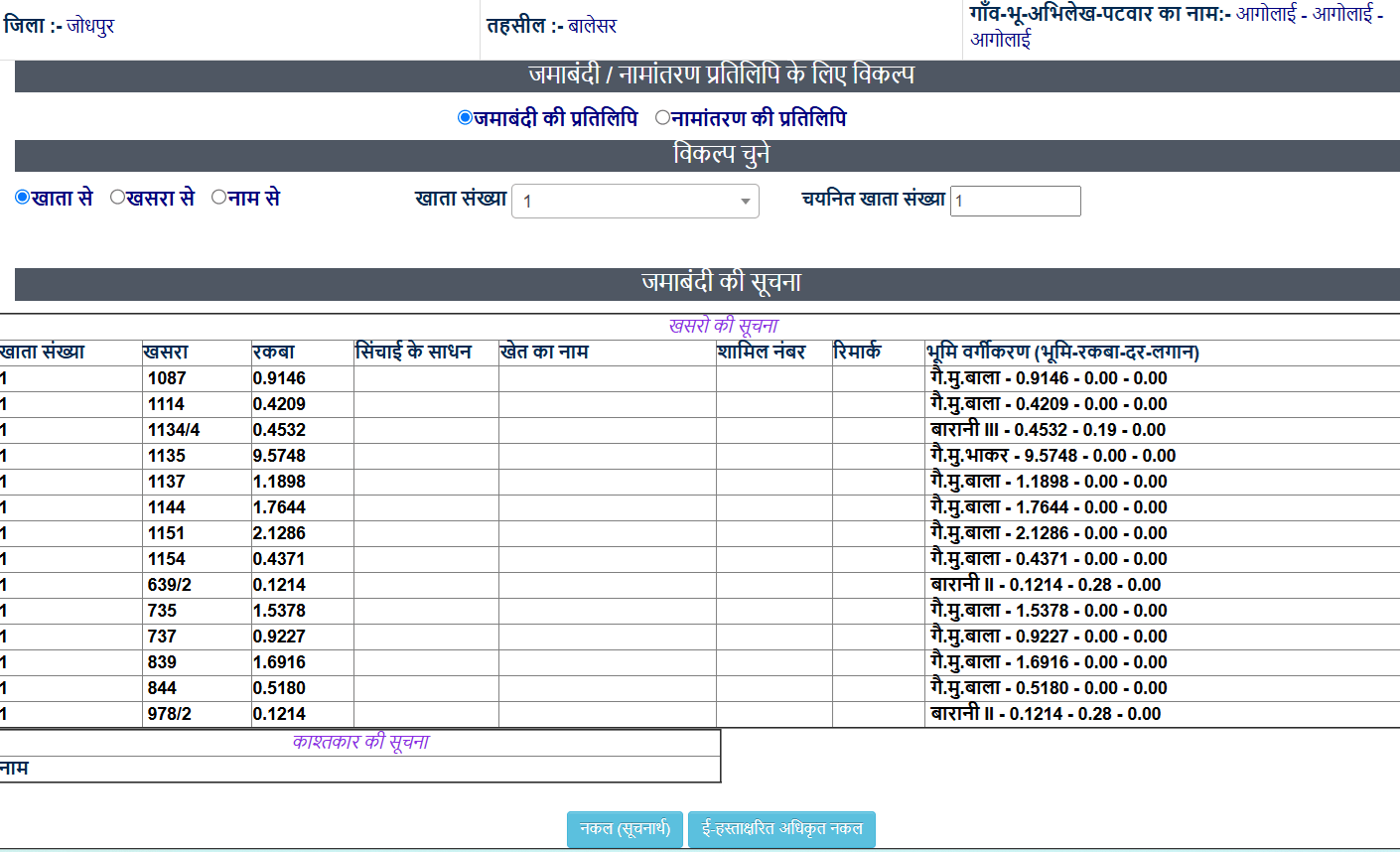Click रकबा value 1.5378
The width and height of the screenshot is (1400, 852).
[x=279, y=611]
